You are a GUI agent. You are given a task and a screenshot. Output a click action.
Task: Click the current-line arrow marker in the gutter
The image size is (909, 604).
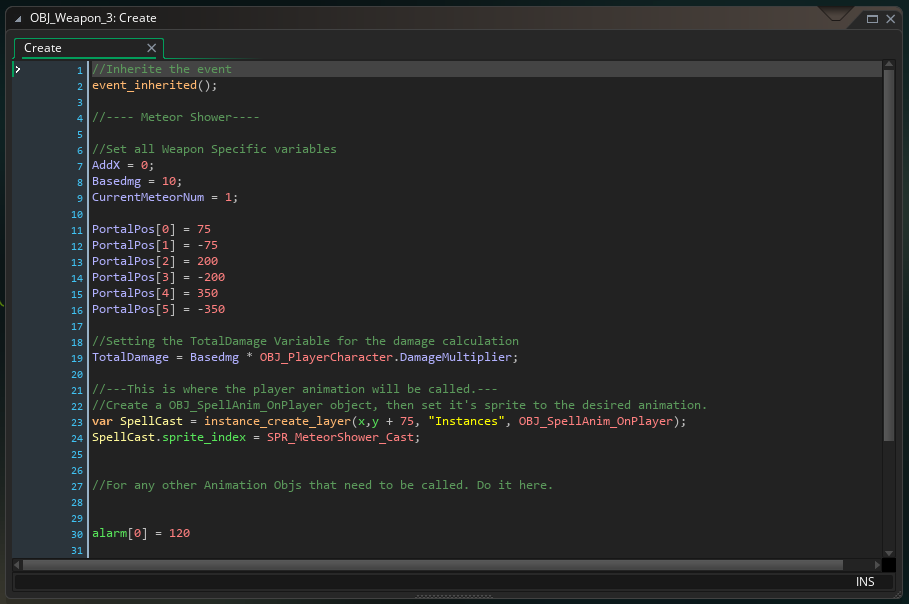(x=18, y=69)
